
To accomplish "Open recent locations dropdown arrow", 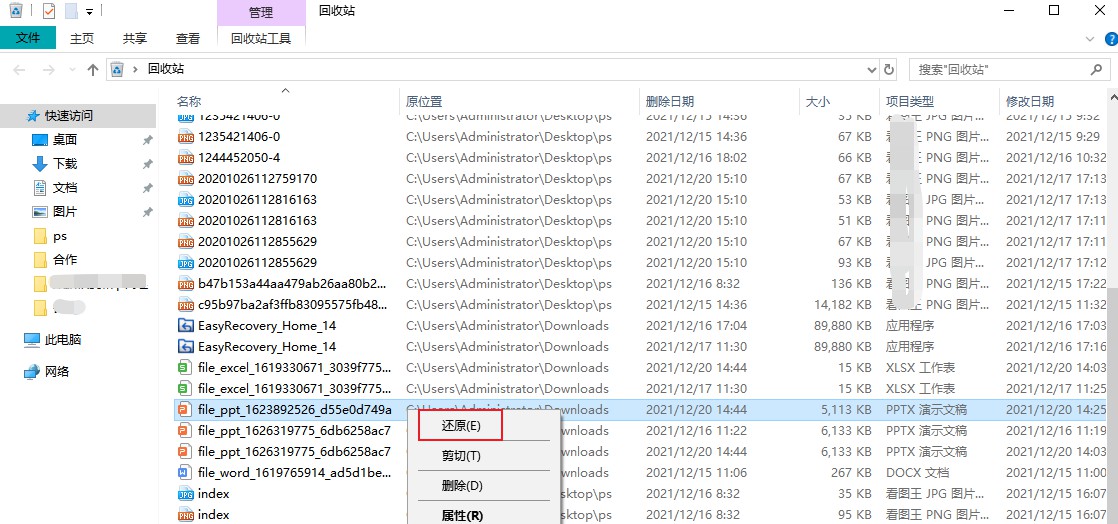I will [x=71, y=70].
